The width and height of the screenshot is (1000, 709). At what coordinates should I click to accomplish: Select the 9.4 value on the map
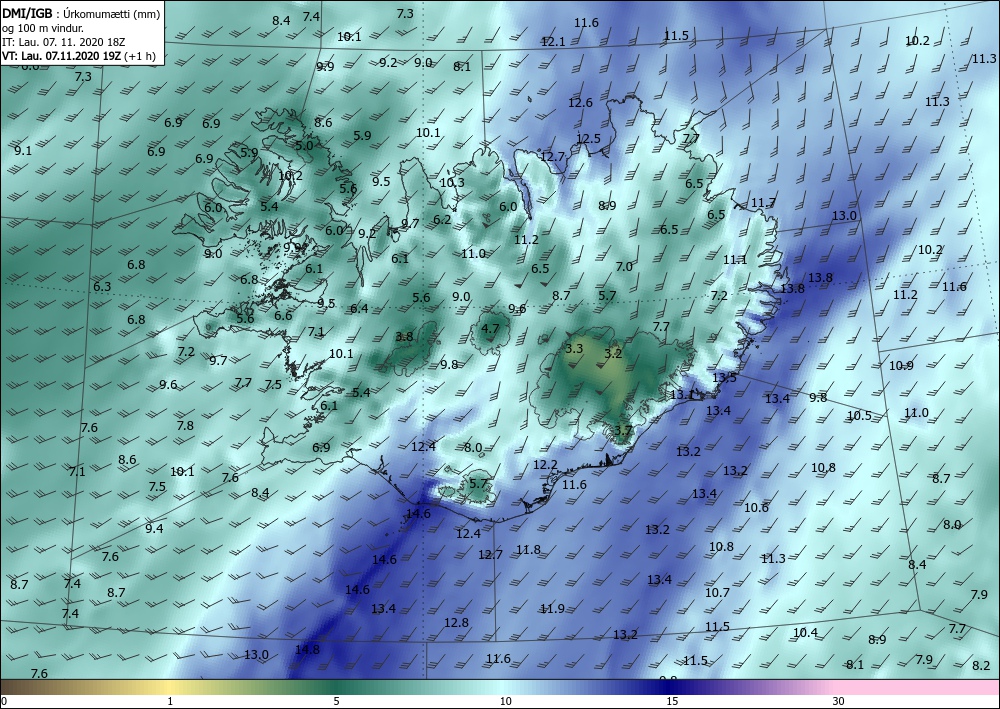click(x=154, y=528)
